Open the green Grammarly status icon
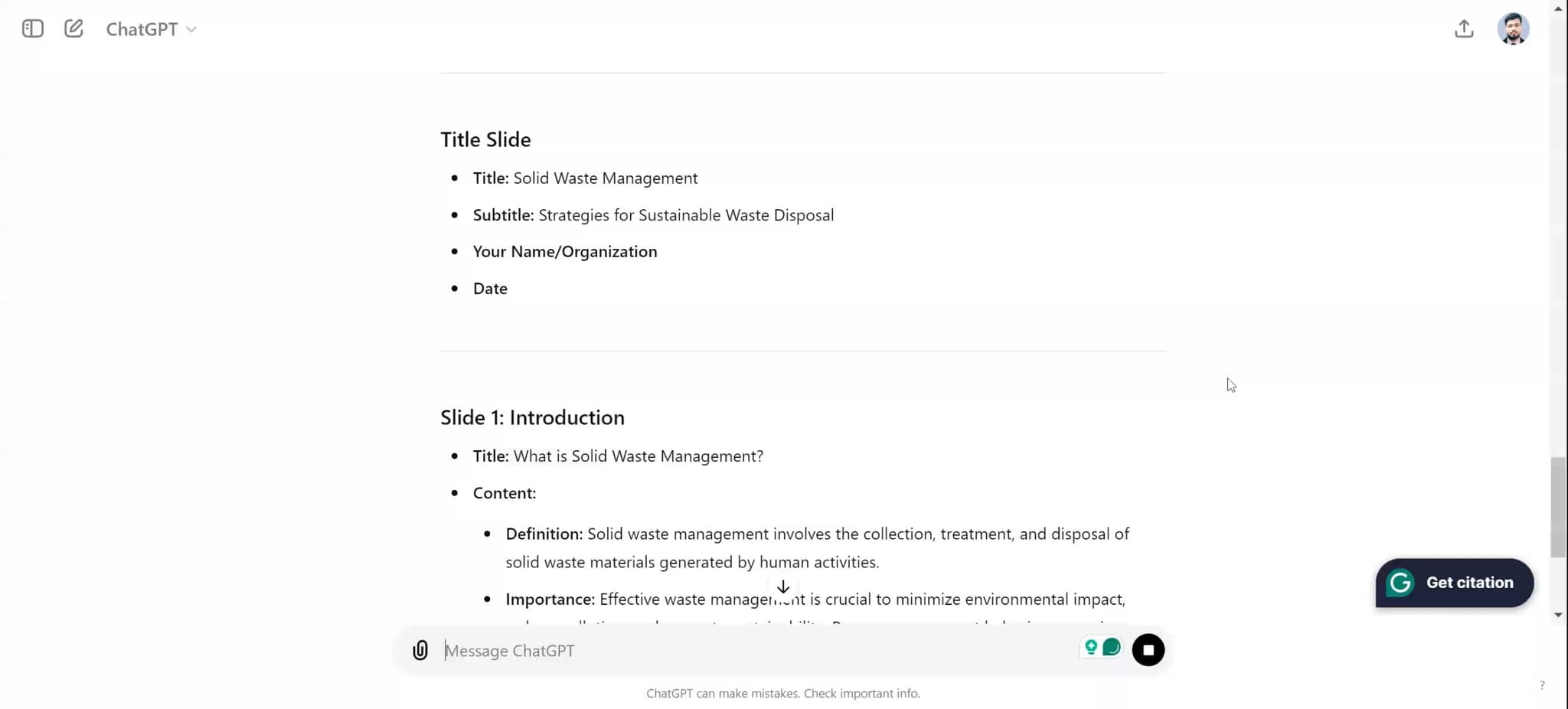Screen dimensions: 1568x709 tap(1112, 648)
